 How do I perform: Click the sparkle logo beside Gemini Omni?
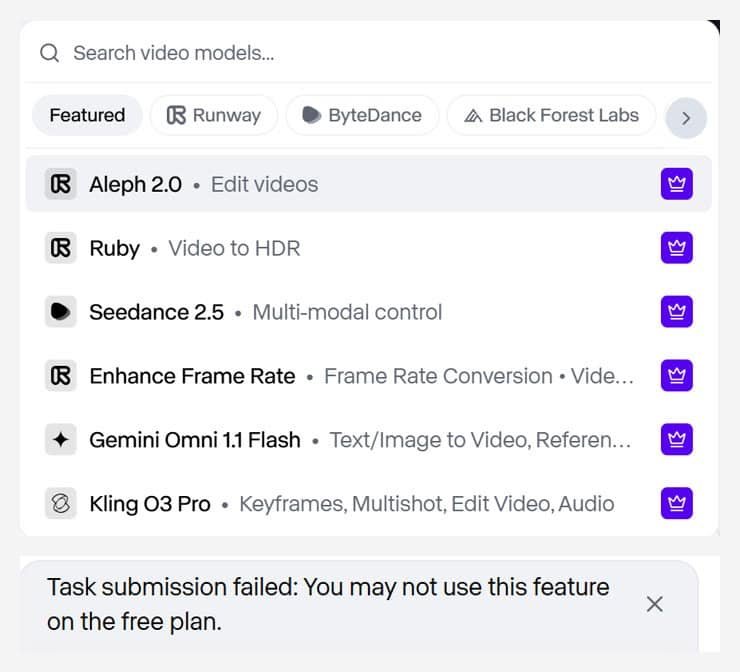pyautogui.click(x=61, y=439)
